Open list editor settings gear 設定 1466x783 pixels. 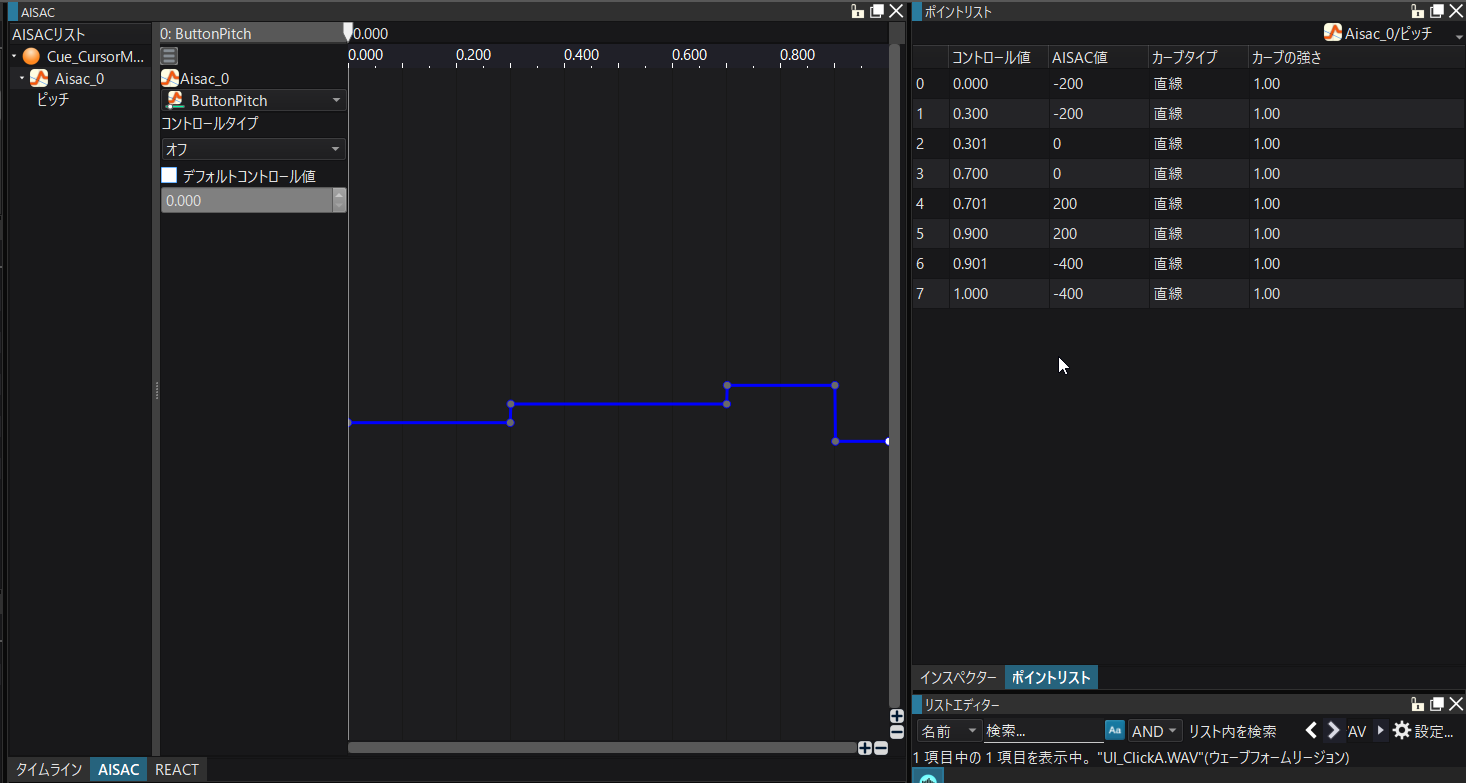click(1422, 731)
